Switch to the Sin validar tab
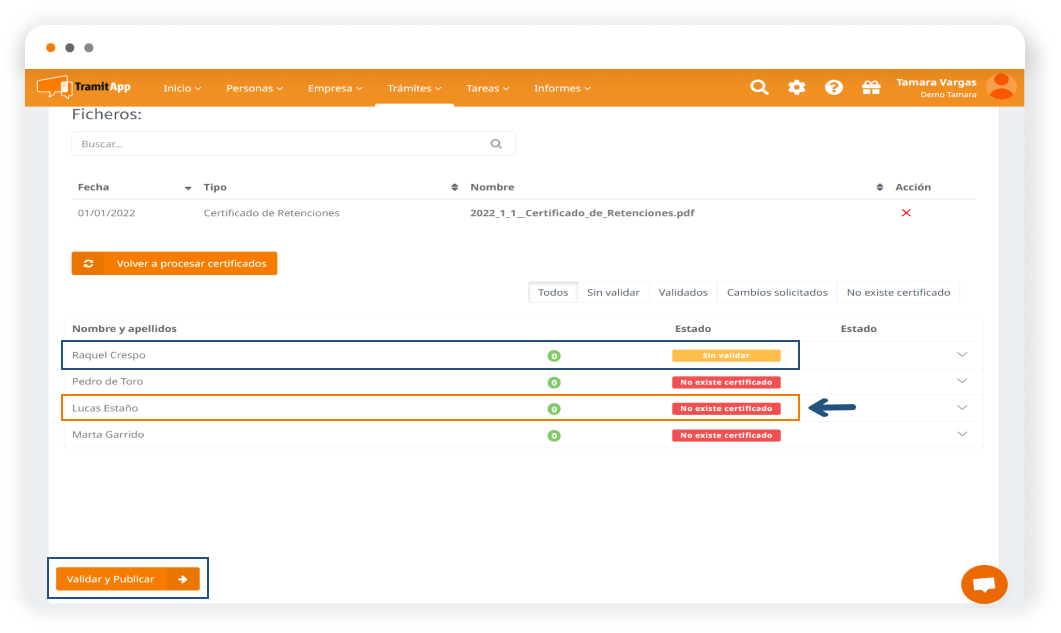Image resolution: width=1061 pixels, height=633 pixels. [x=613, y=292]
